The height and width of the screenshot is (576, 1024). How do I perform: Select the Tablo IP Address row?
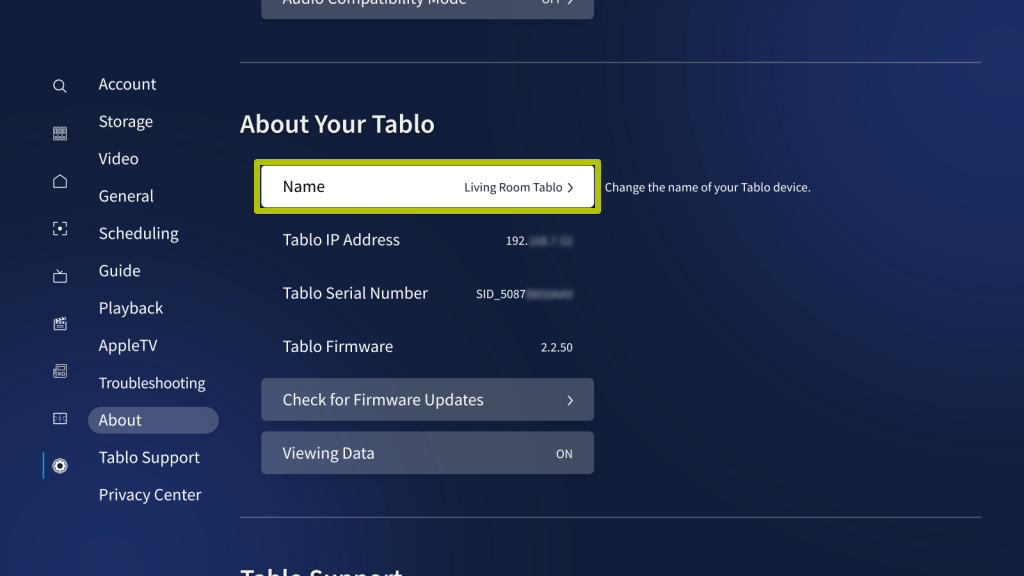tap(427, 240)
